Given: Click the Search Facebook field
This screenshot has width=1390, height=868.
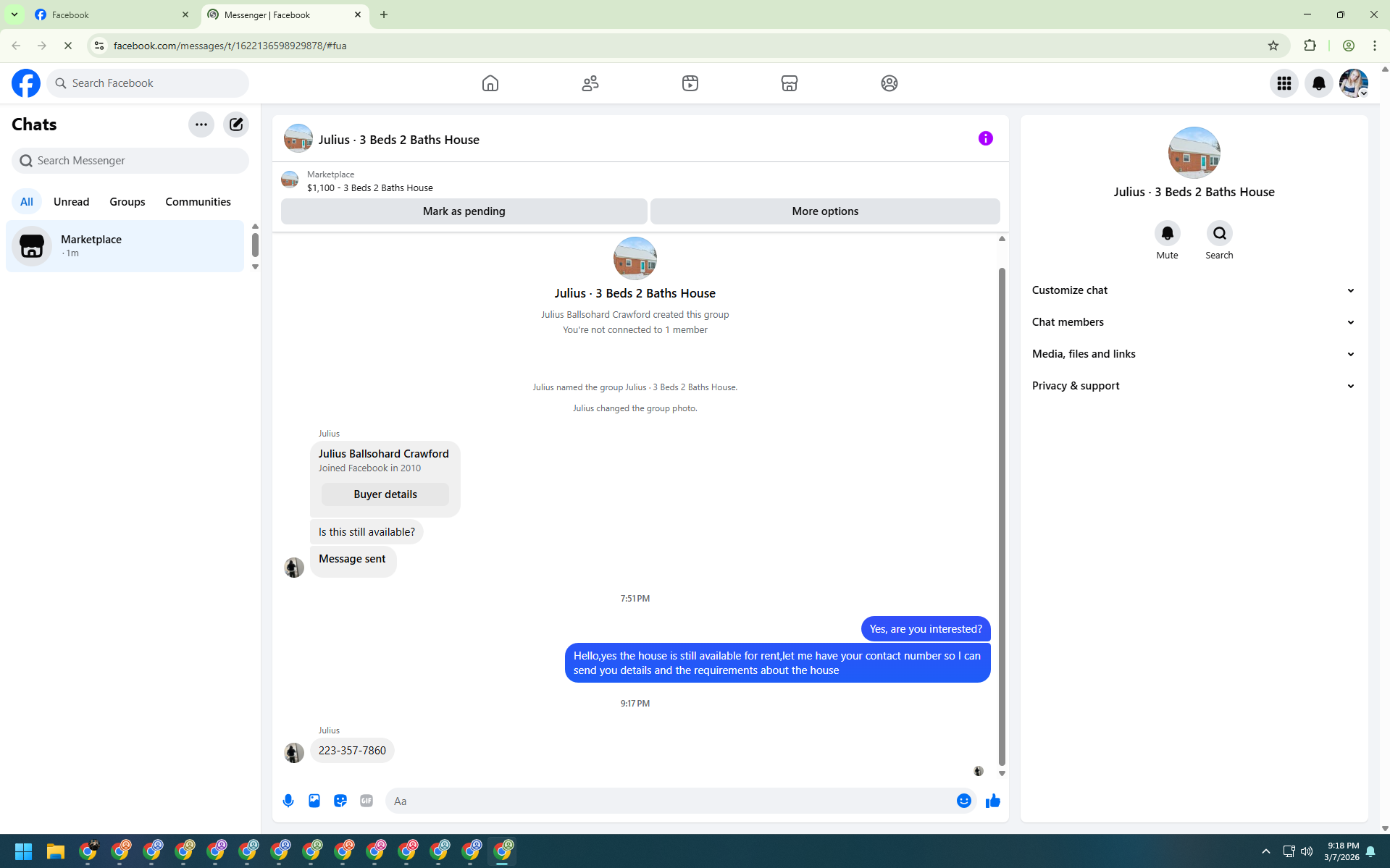Looking at the screenshot, I should [148, 83].
